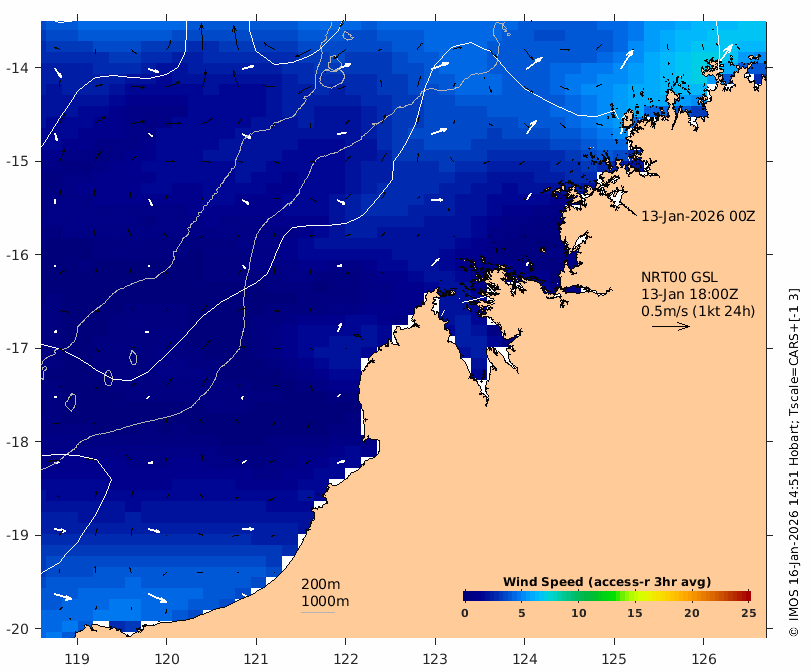Click the colorbar tick label '10'
Viewport: 810px width, 672px height.
[x=579, y=613]
